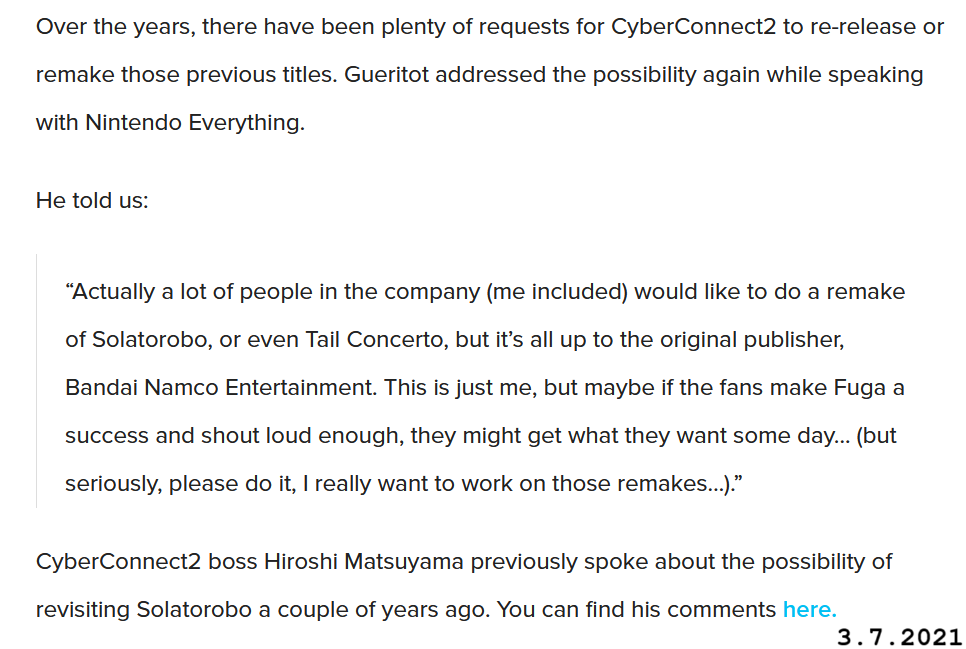
Task: Click the name "Gueritot" in the first paragraph
Action: tap(386, 75)
